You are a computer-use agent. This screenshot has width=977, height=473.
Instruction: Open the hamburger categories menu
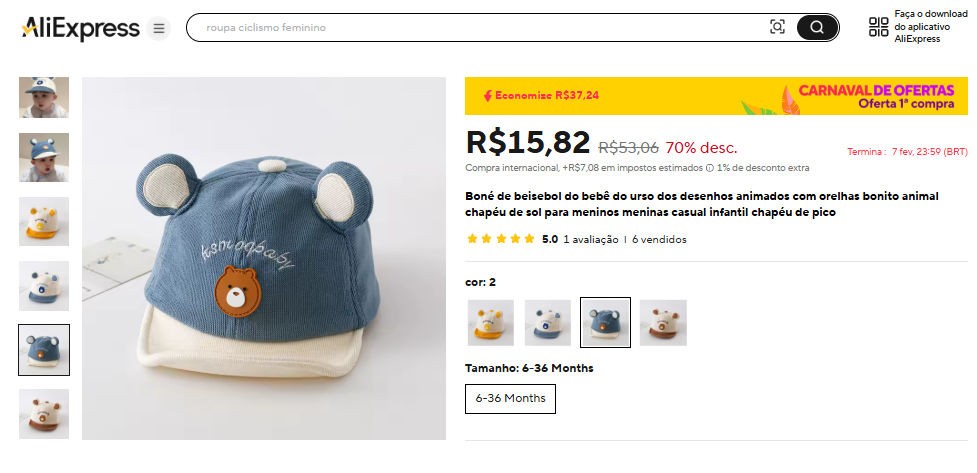point(159,28)
